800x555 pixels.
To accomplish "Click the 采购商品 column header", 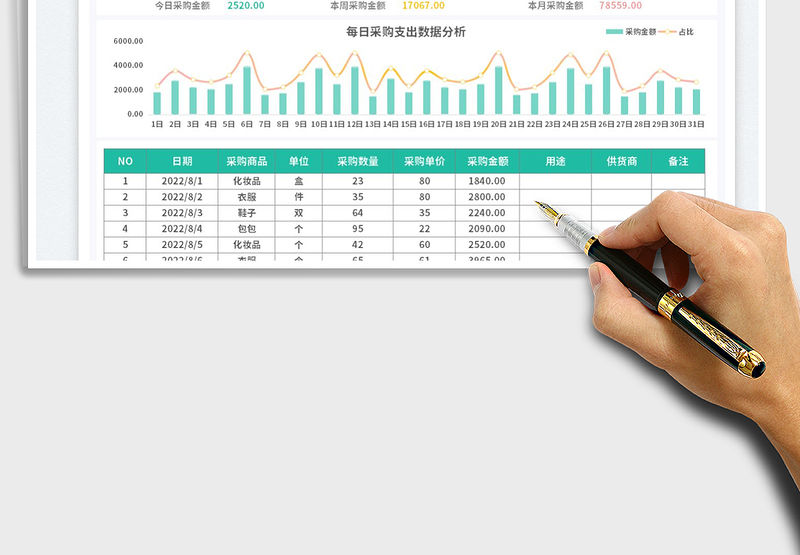I will (246, 161).
